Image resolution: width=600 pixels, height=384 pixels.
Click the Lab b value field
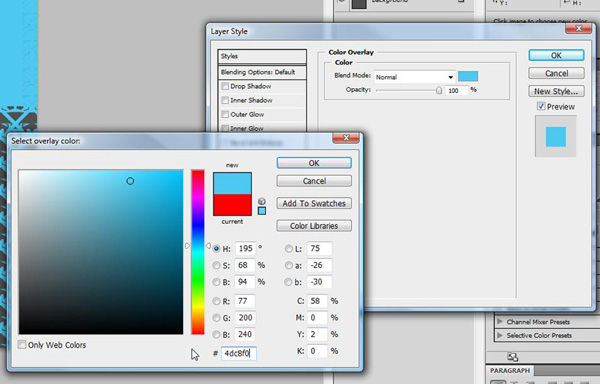point(320,282)
